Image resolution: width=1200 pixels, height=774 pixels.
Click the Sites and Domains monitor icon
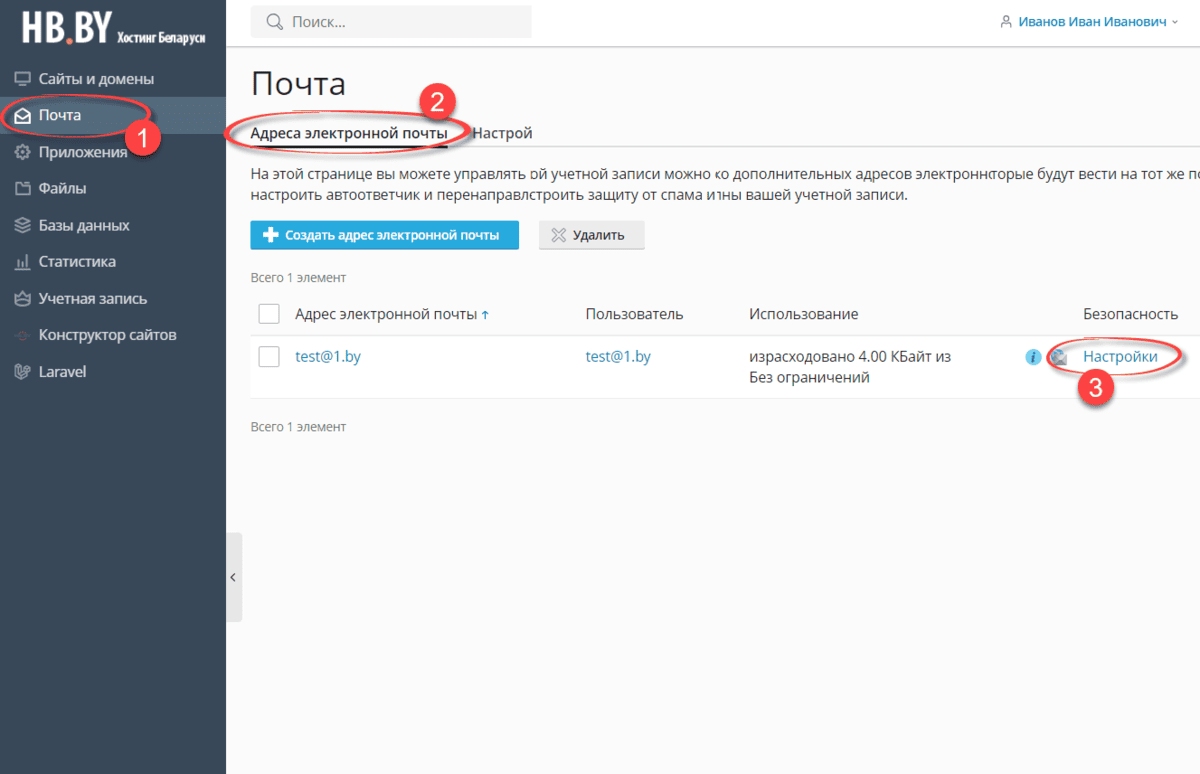tap(22, 79)
